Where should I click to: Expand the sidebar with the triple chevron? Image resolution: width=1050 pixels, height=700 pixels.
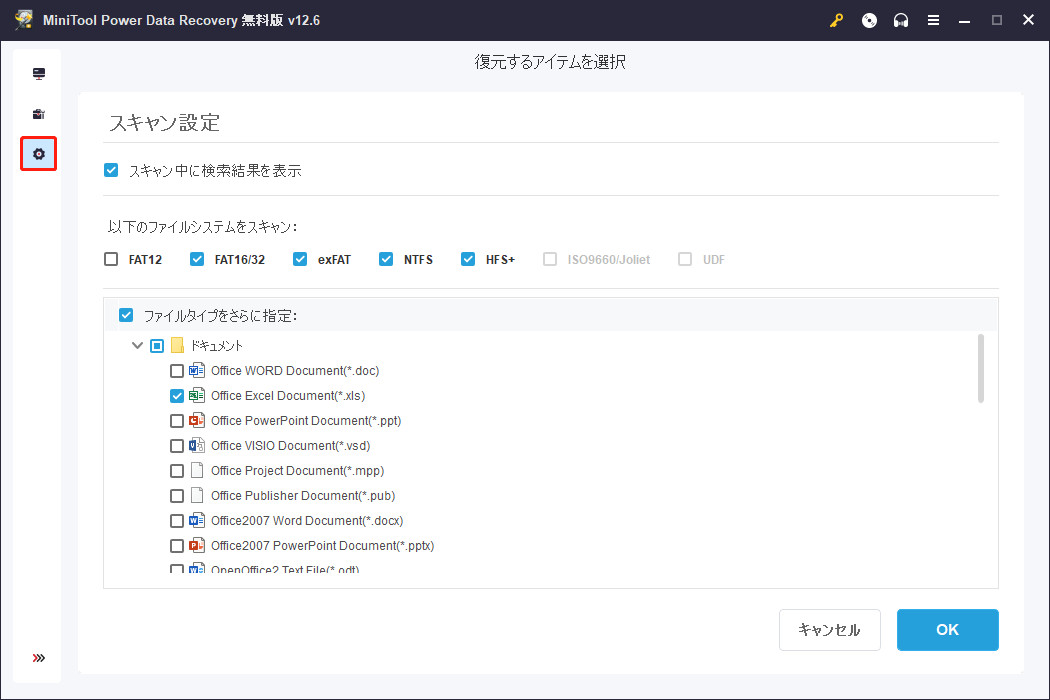pyautogui.click(x=39, y=658)
